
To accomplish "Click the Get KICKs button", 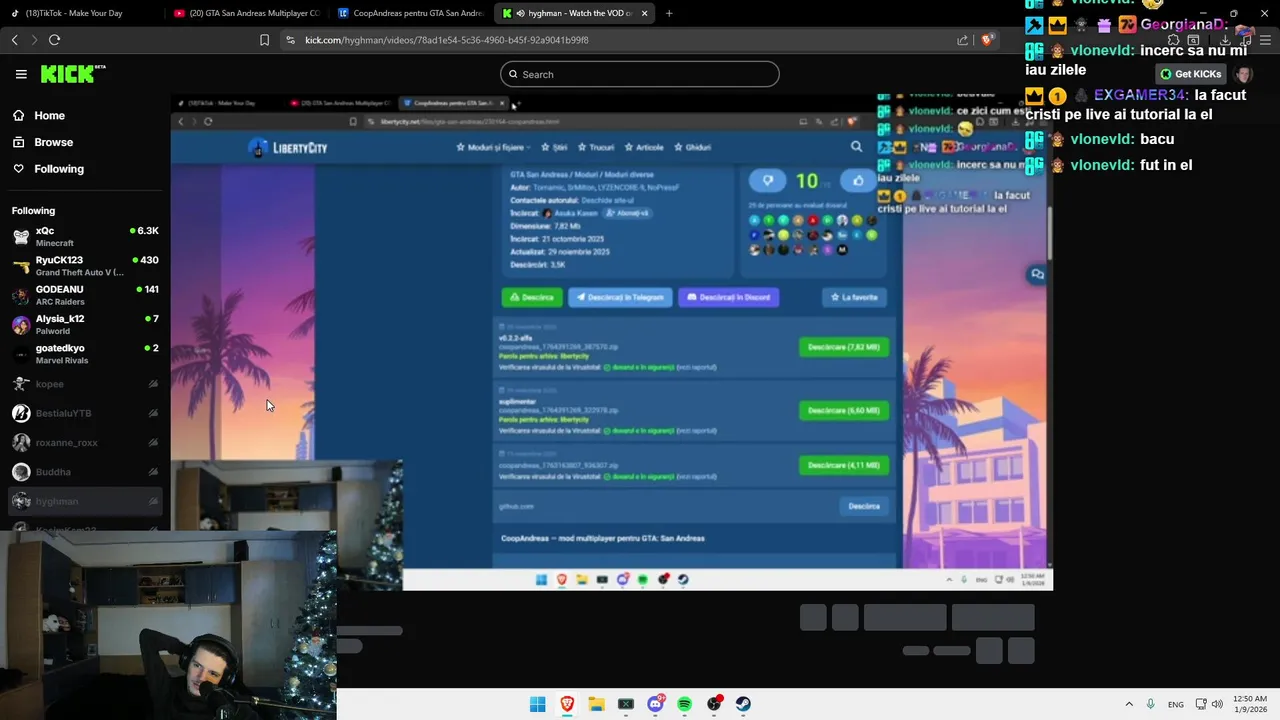I will [1190, 74].
